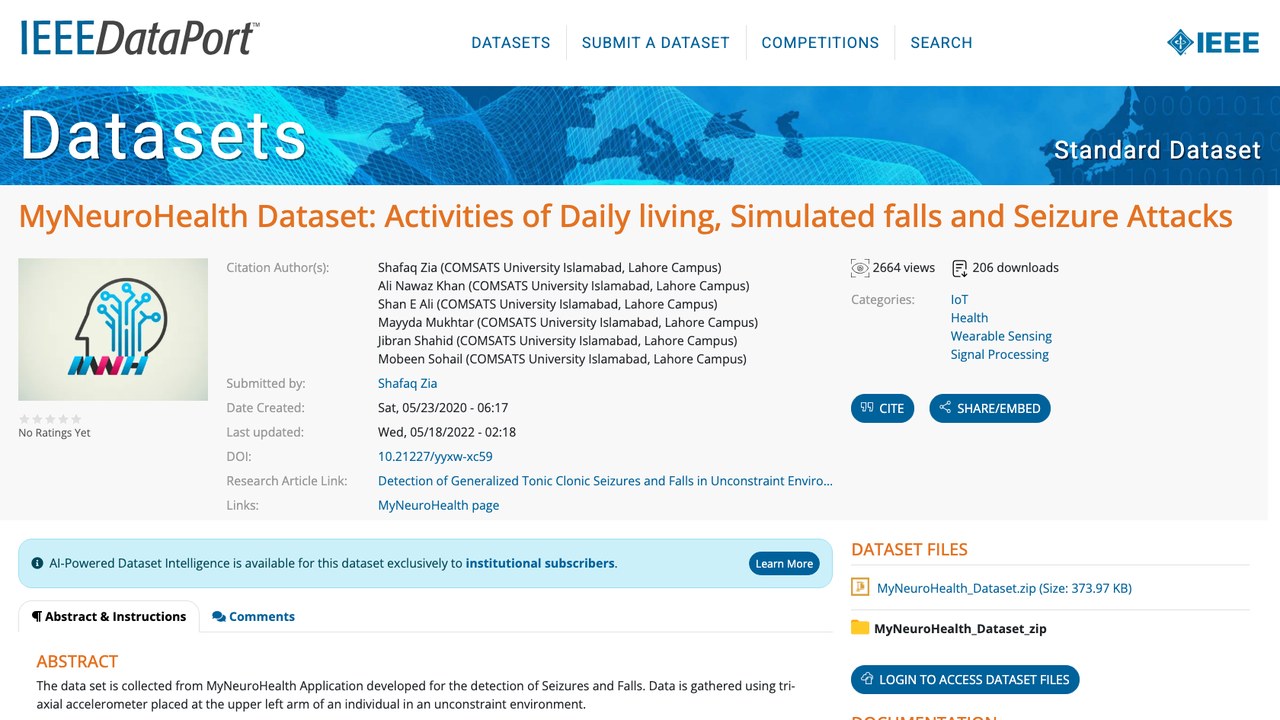The width and height of the screenshot is (1280, 720).
Task: Click author Jibran Shahid's name
Action: 416,341
